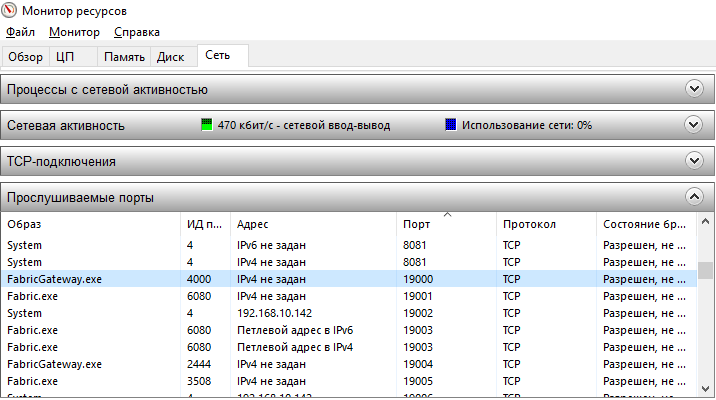The height and width of the screenshot is (400, 716).
Task: Click the Resource Monitor app icon in title bar
Action: (x=11, y=11)
